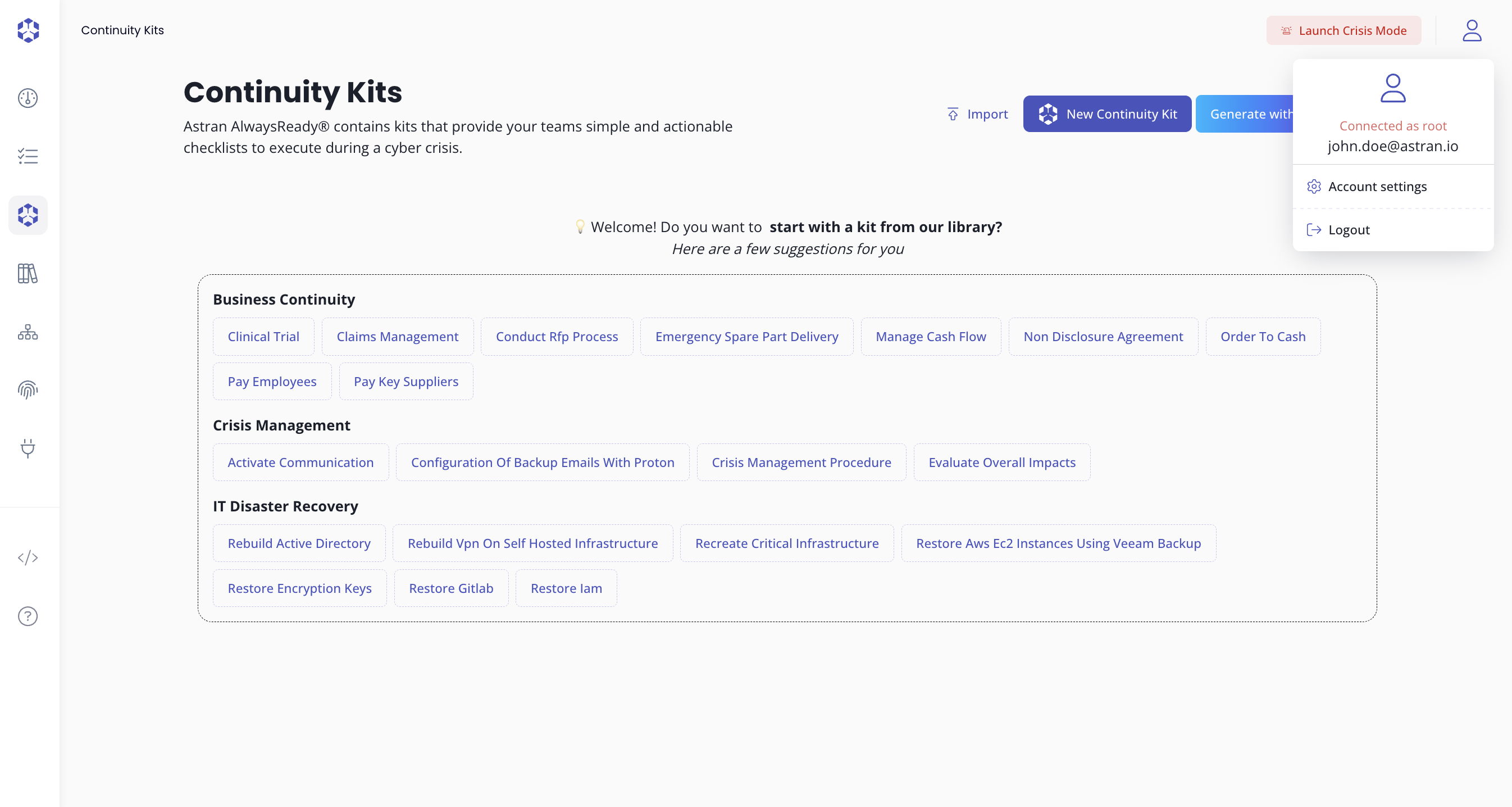
Task: Click the New Continuity Kit button
Action: point(1106,114)
